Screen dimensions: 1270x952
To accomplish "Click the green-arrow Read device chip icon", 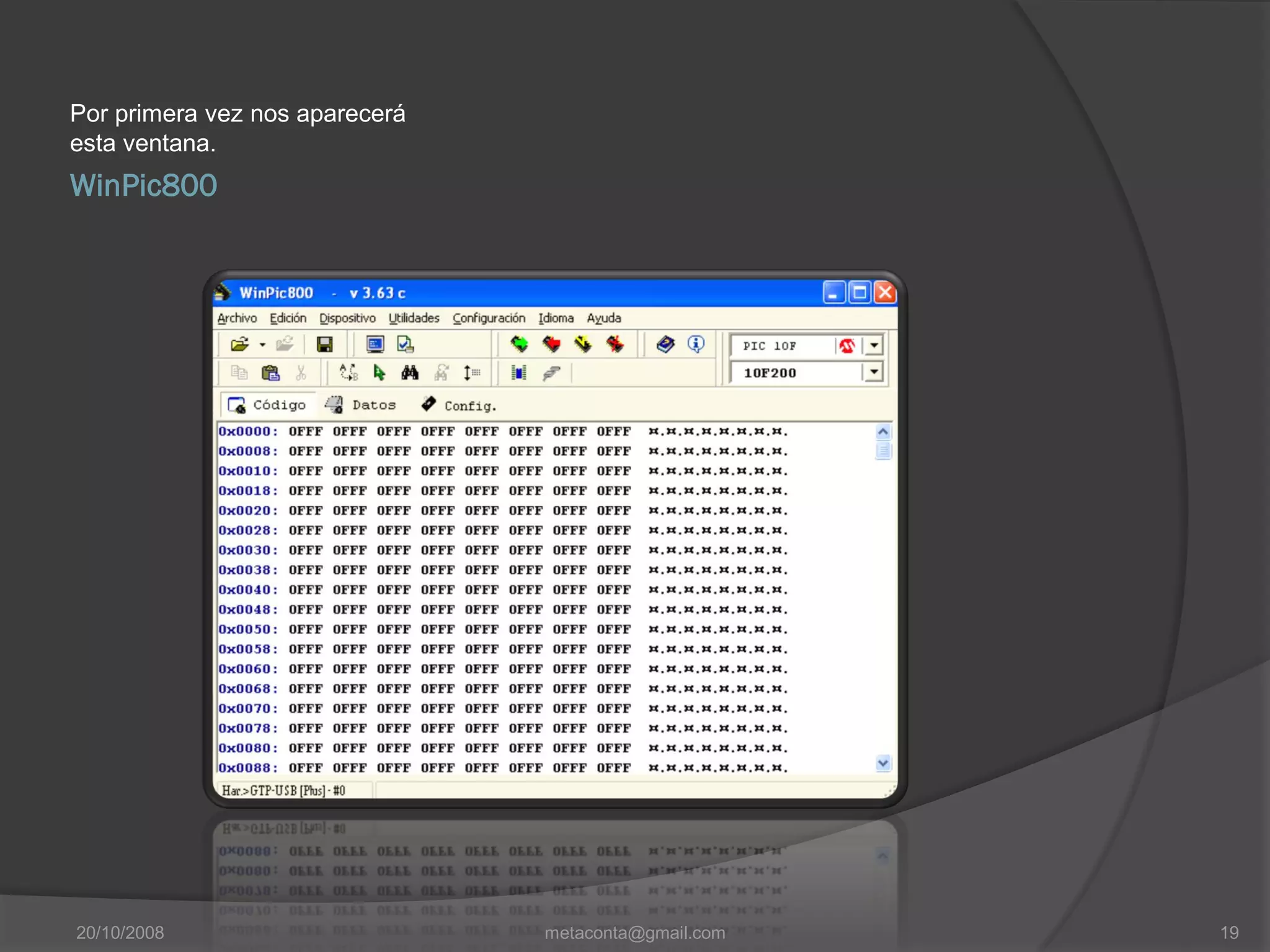I will point(519,344).
